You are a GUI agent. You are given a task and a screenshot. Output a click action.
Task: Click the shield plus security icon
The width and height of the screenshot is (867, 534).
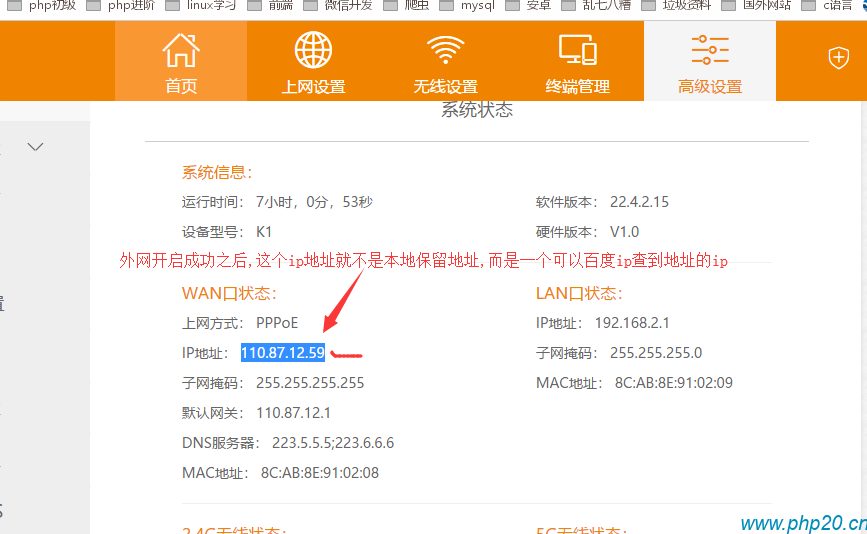coord(838,58)
